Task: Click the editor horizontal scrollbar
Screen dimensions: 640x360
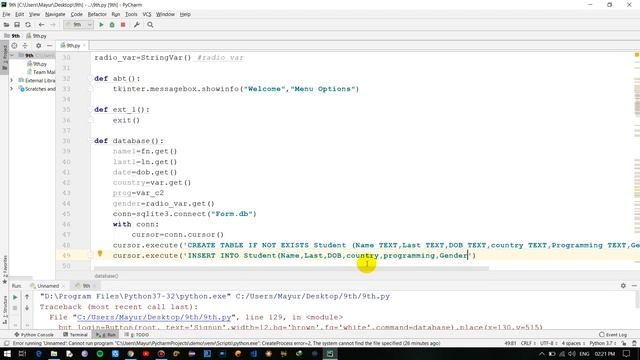Action: point(291,269)
